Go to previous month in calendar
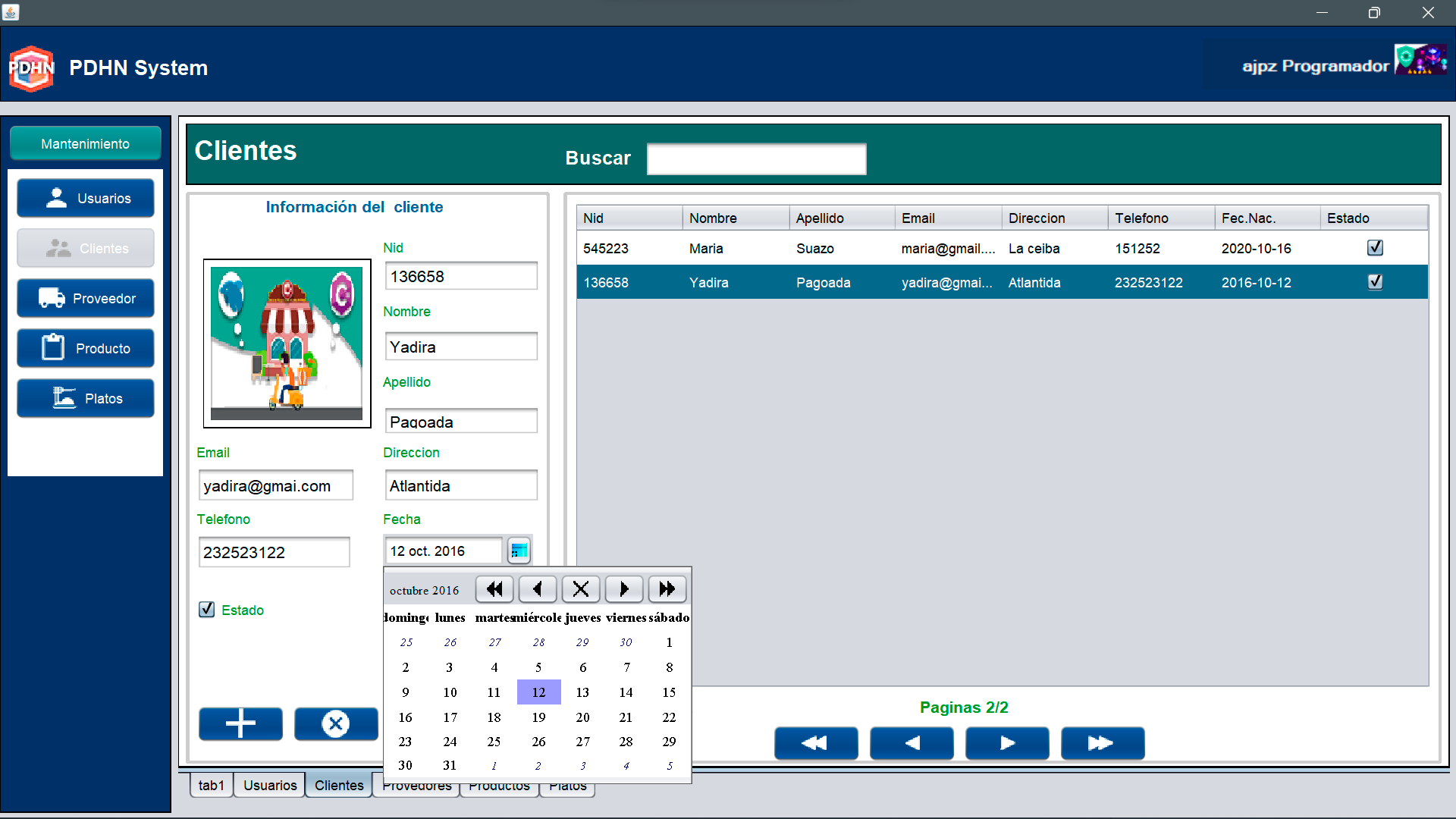Image resolution: width=1456 pixels, height=819 pixels. (538, 589)
